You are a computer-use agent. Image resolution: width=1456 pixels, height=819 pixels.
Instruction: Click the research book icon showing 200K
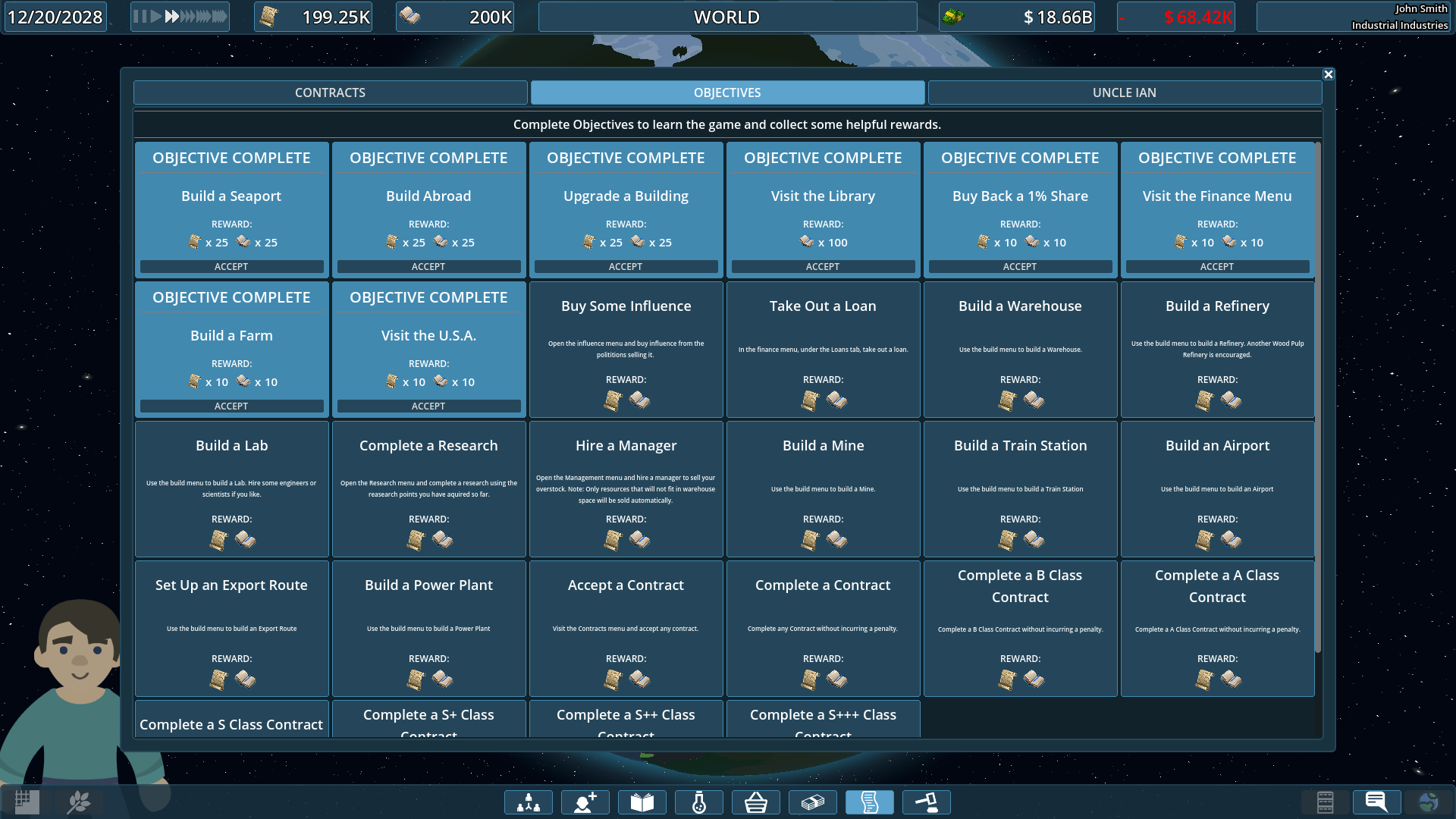tap(410, 16)
